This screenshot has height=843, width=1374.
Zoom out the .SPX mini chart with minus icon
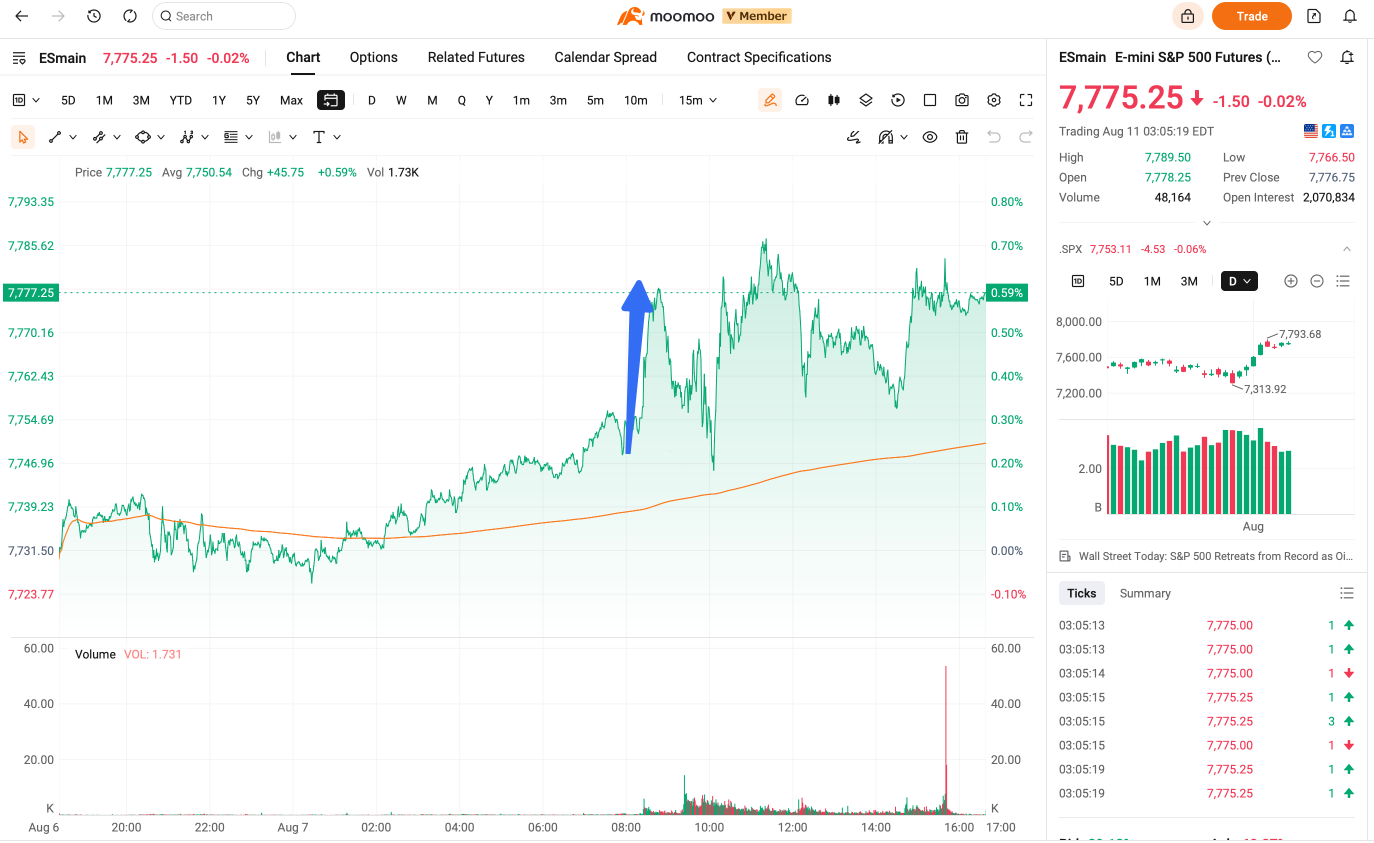(x=1317, y=281)
